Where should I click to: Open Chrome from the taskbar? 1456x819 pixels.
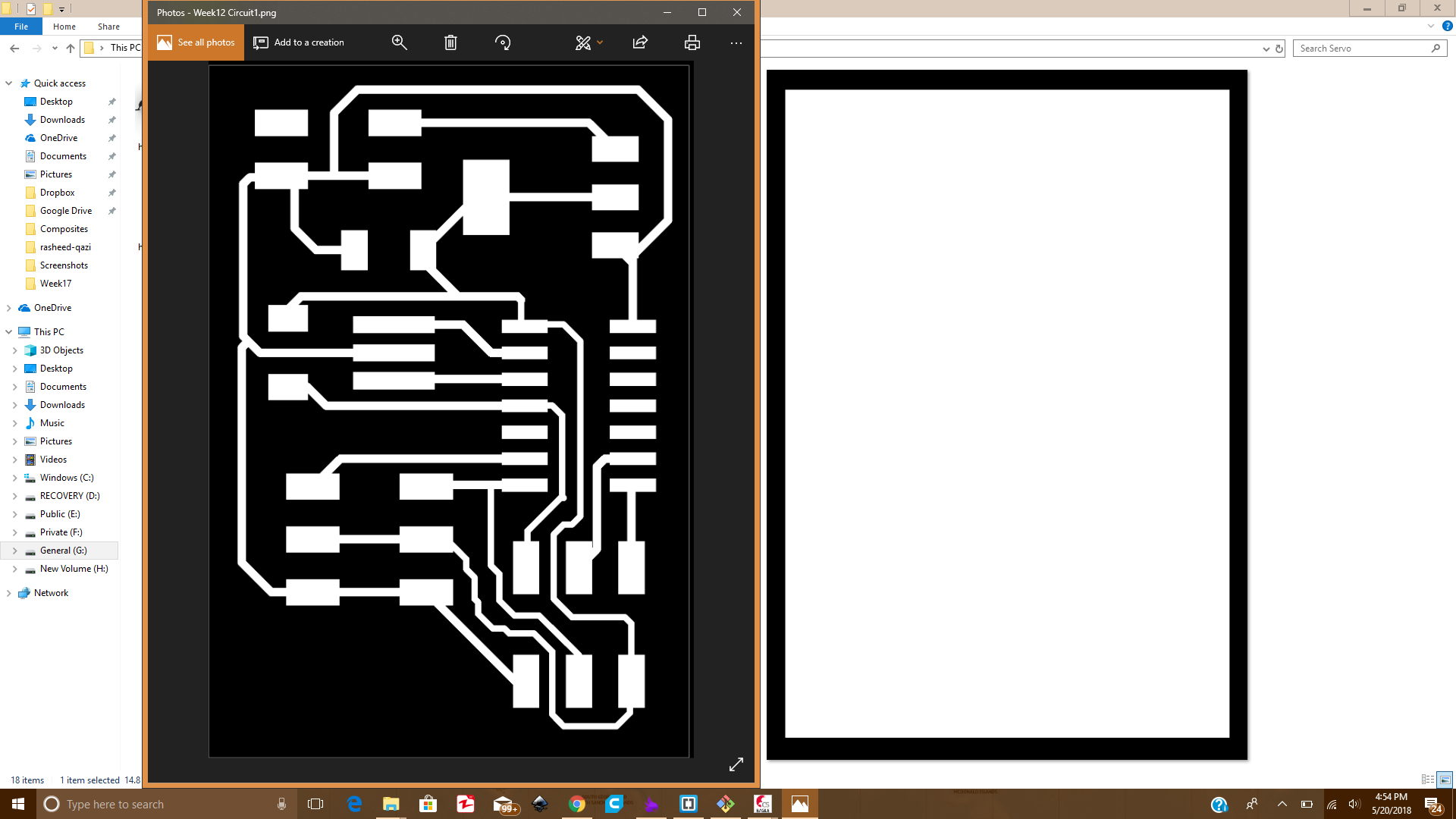[x=577, y=804]
